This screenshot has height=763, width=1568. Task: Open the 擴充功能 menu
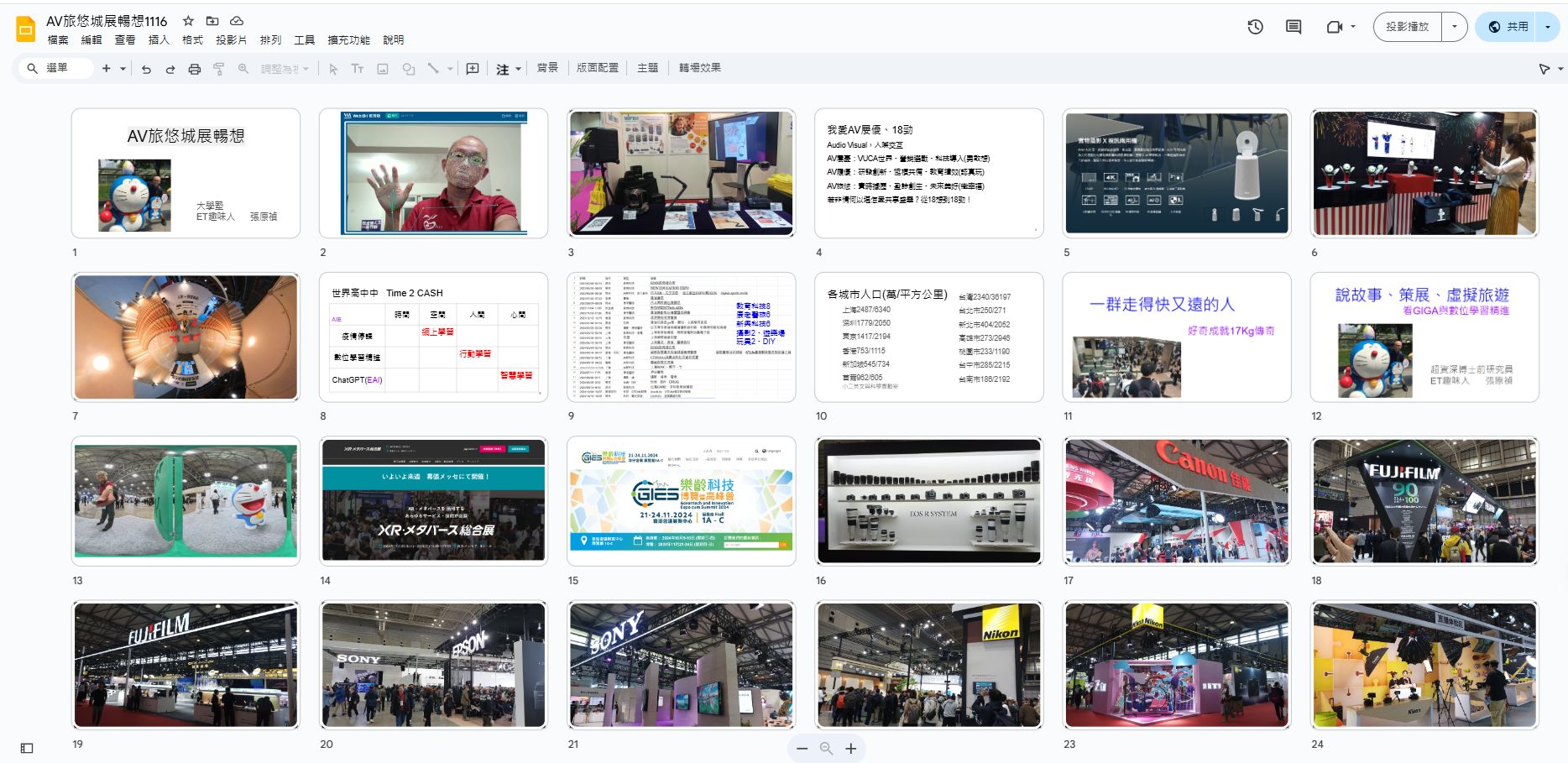click(348, 40)
